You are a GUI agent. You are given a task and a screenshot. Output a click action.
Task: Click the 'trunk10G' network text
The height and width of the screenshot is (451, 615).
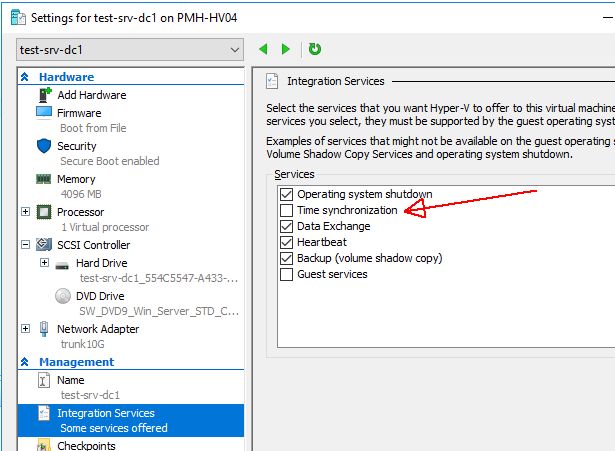[x=83, y=344]
